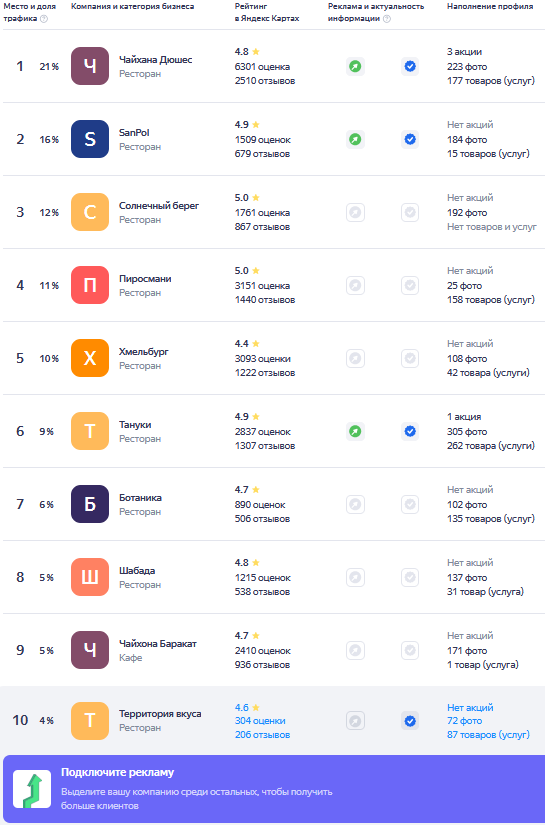Click the gray ad icon for Пиросмани

coord(356,286)
